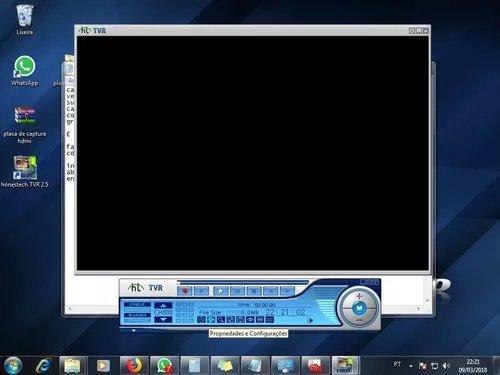The image size is (500, 375).
Task: Start recording with the red record button
Action: point(185,291)
